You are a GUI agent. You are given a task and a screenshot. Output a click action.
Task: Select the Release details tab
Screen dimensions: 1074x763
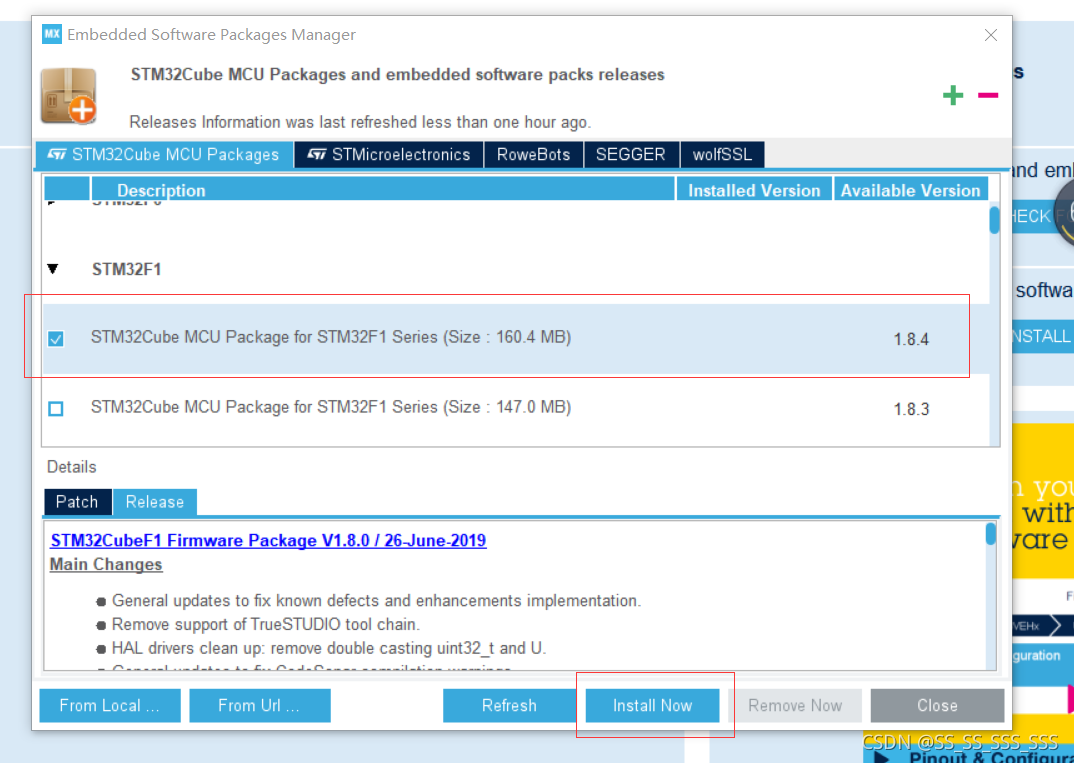(155, 502)
